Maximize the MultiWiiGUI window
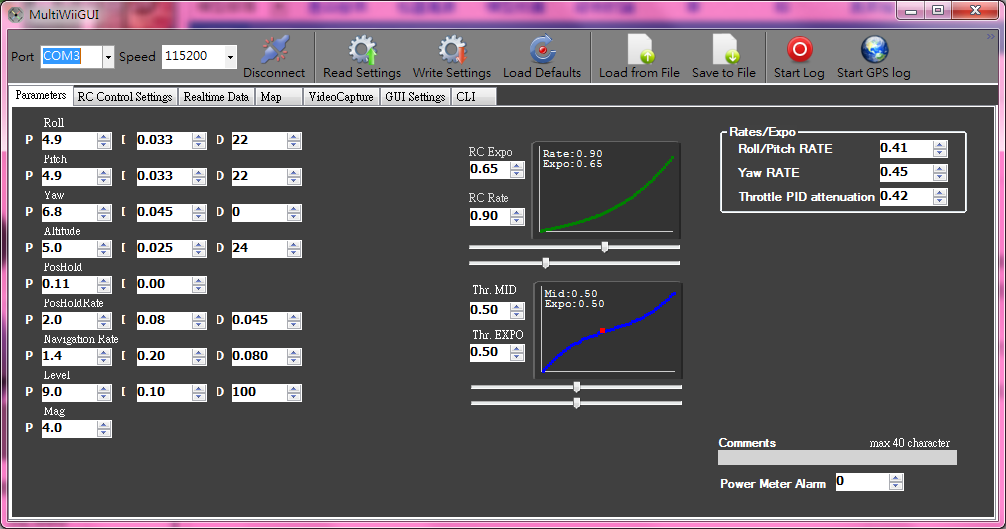The width and height of the screenshot is (1006, 529). [x=938, y=10]
